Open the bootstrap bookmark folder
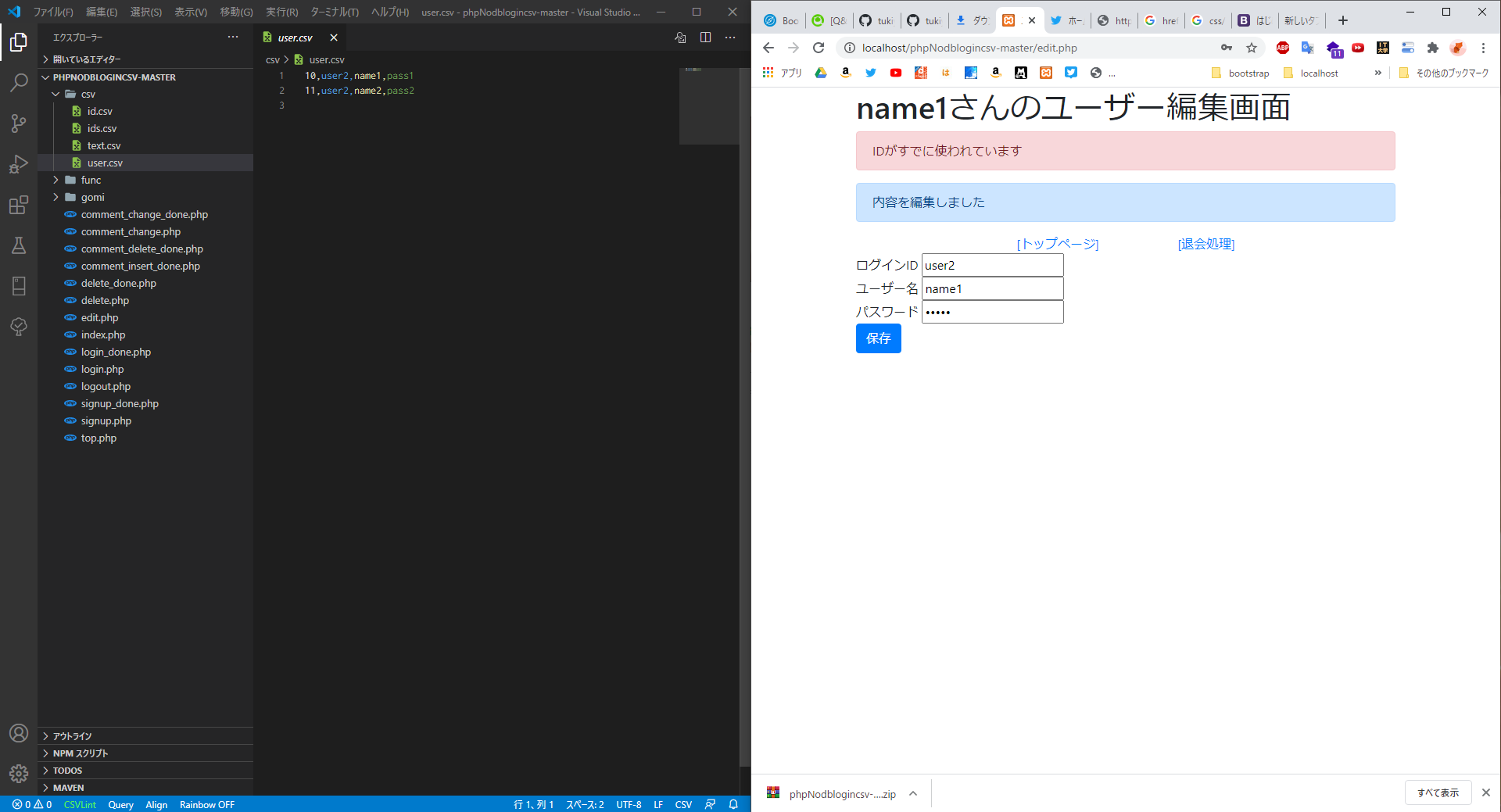 1240,73
